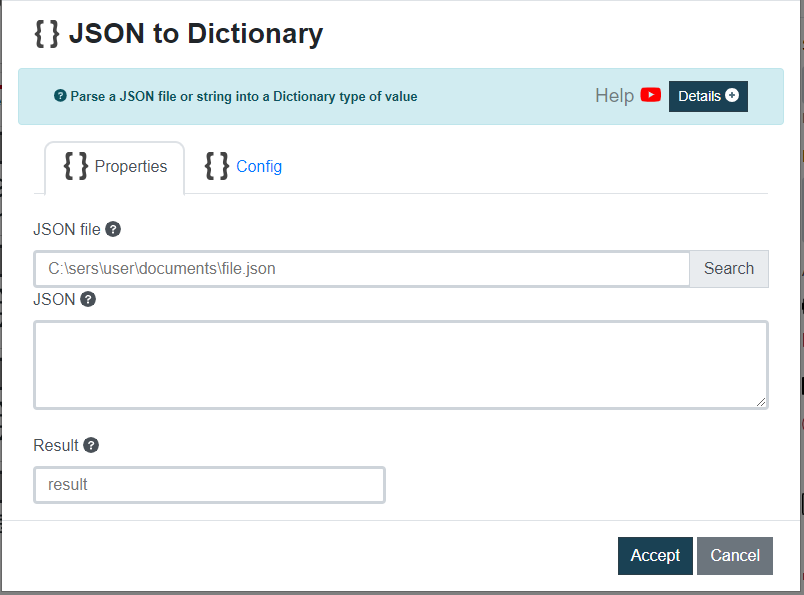Select the result variable field

tap(209, 484)
